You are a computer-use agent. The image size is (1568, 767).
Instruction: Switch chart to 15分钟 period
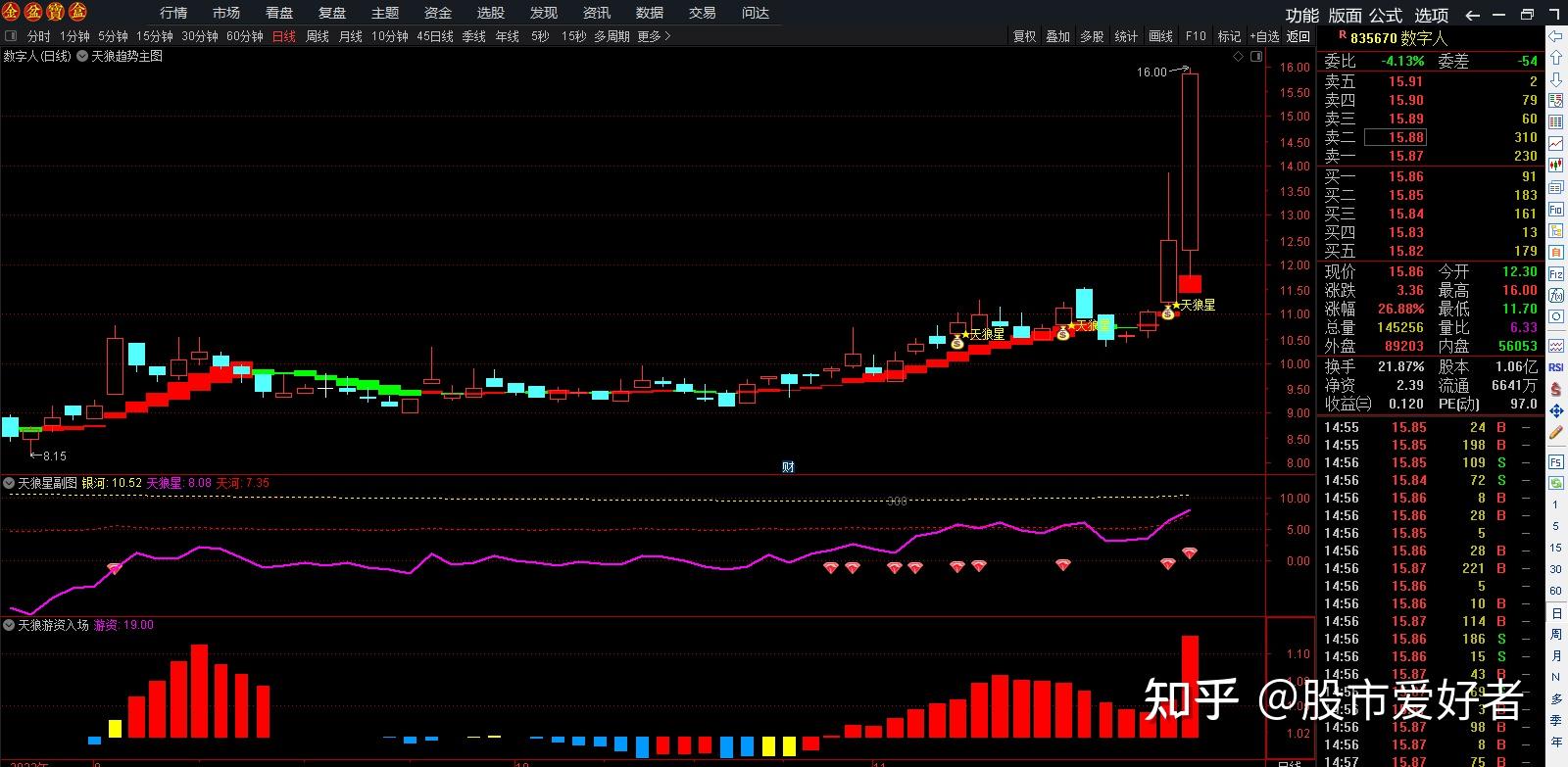tap(154, 36)
